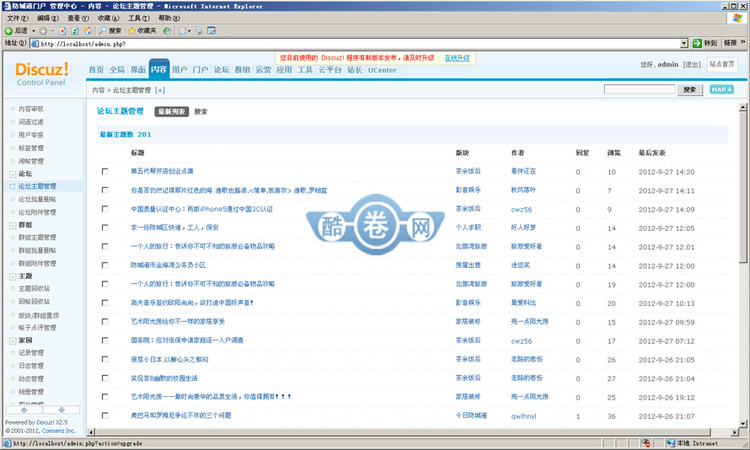Open Favorites star in IE toolbar
Image resolution: width=750 pixels, height=450 pixels.
point(131,31)
